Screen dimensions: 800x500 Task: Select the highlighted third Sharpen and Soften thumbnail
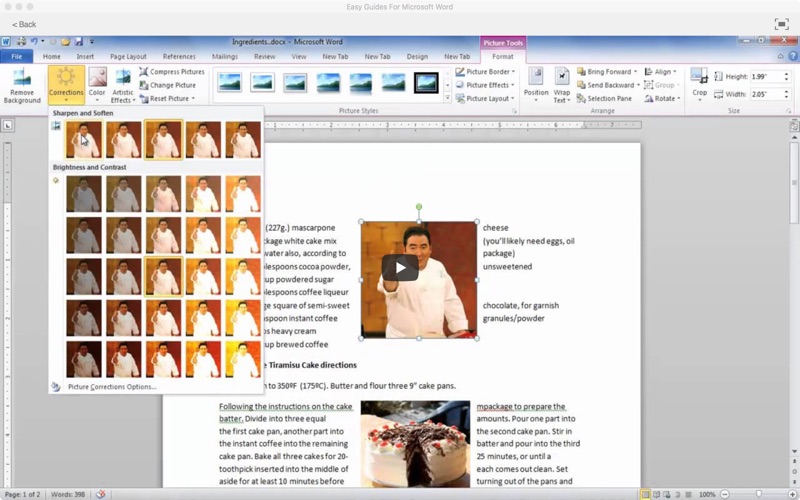163,140
